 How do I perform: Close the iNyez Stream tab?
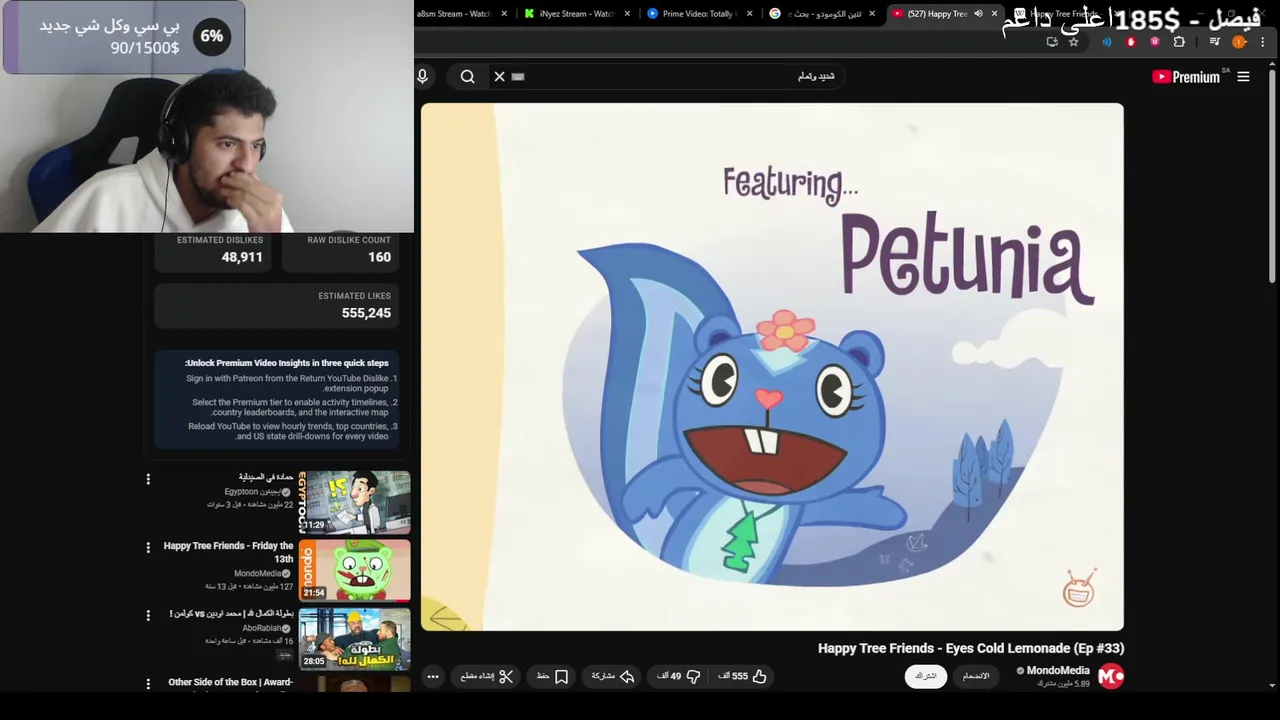point(628,14)
